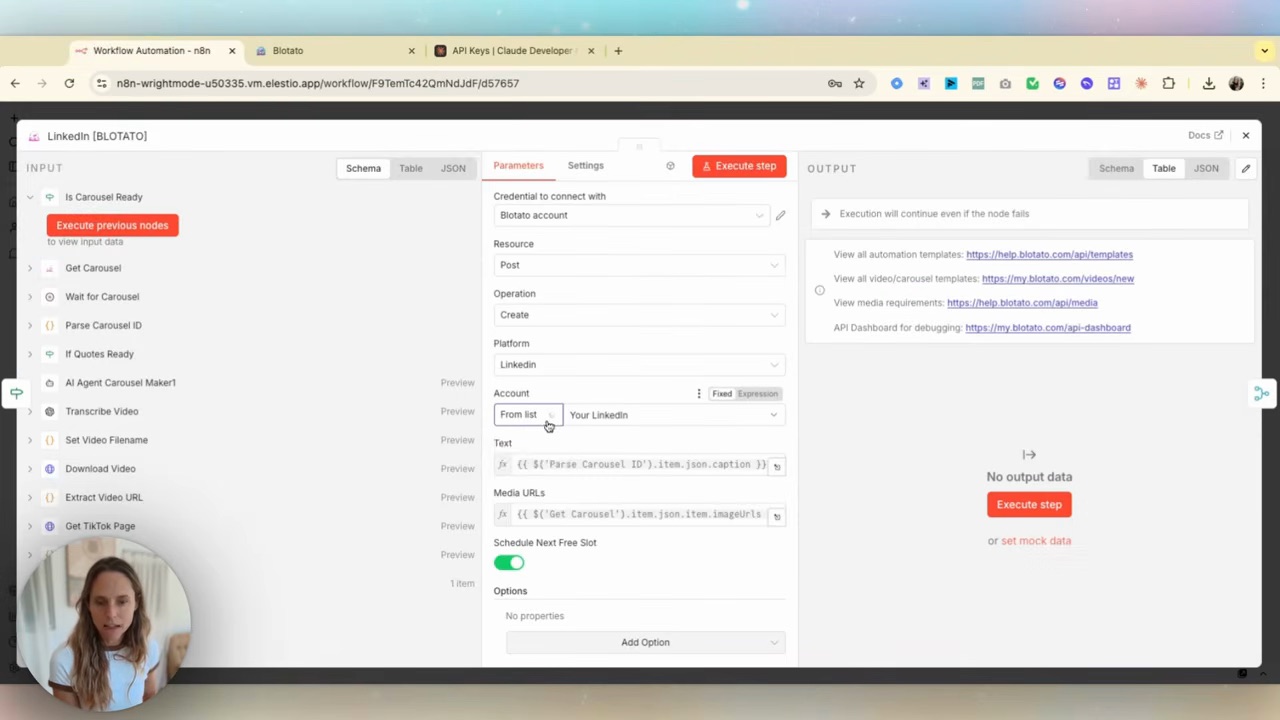Collapse the Is Carousel Ready input node

coord(30,197)
